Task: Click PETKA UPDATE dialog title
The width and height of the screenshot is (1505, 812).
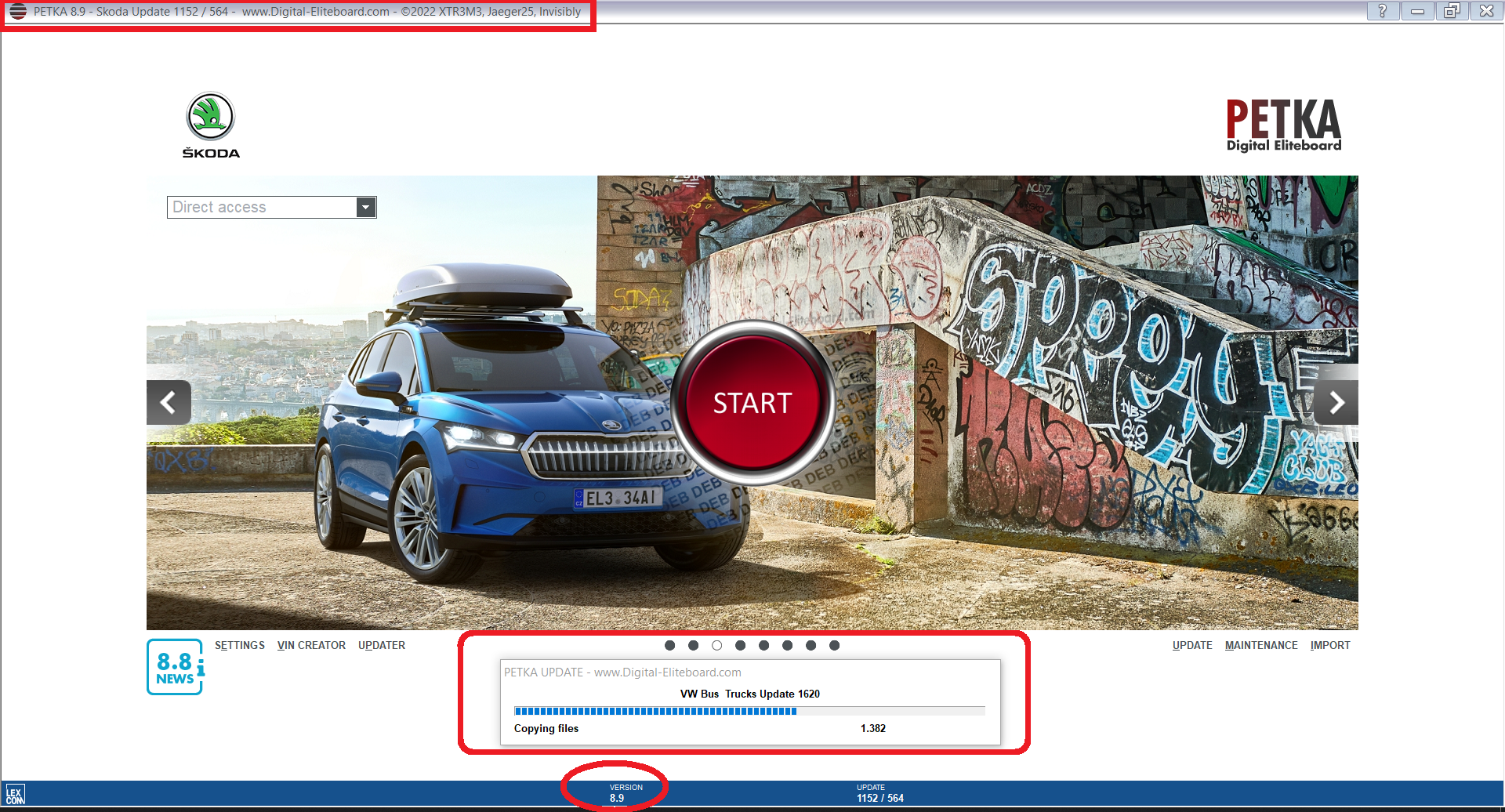Action: point(622,672)
